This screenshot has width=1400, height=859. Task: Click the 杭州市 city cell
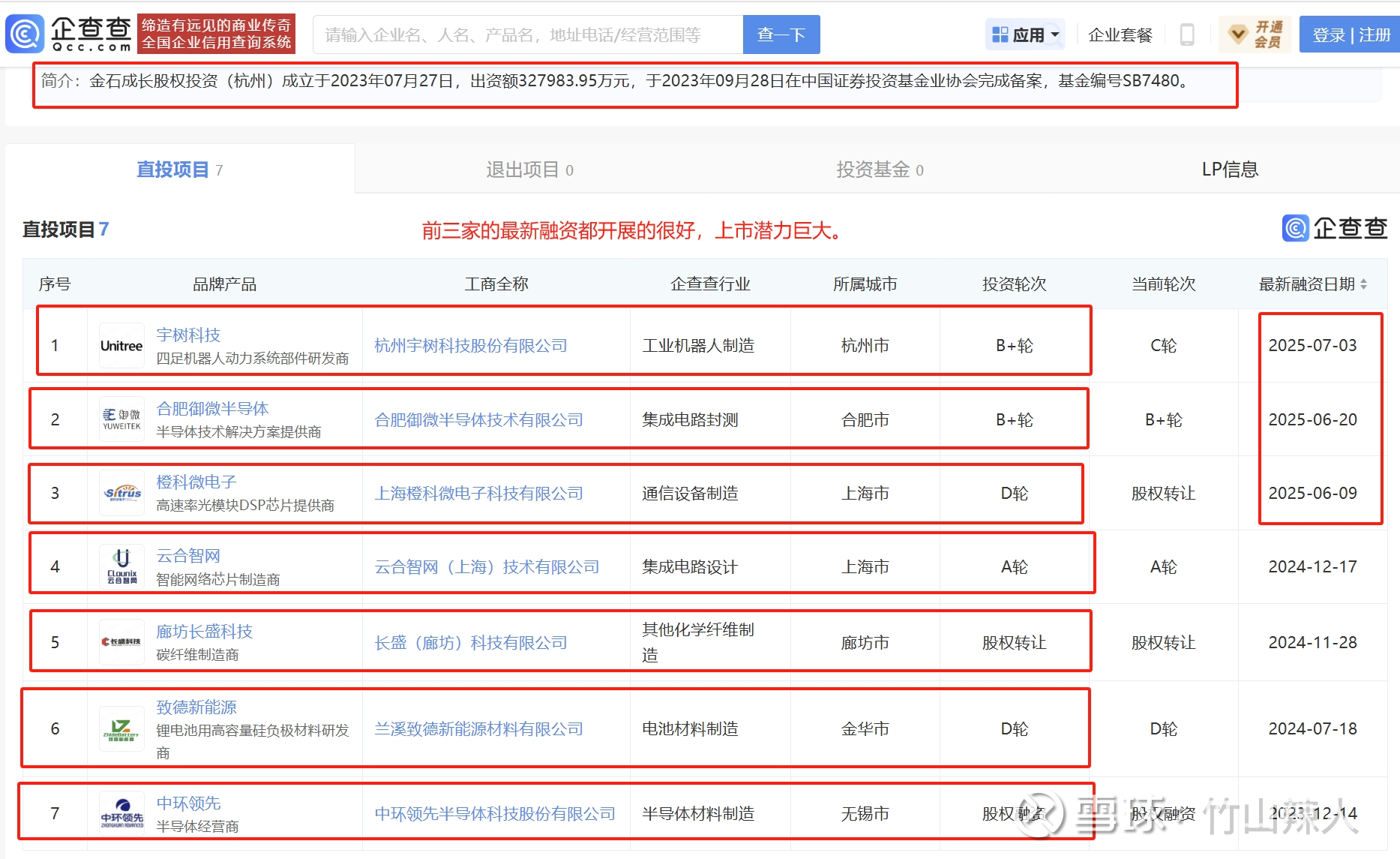coord(865,346)
